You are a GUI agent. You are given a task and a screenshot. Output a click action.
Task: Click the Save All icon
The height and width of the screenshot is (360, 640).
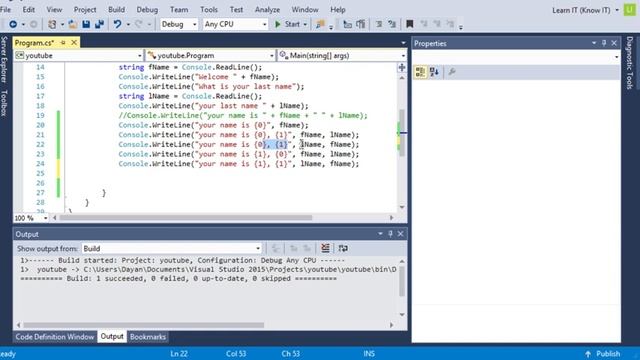click(99, 24)
